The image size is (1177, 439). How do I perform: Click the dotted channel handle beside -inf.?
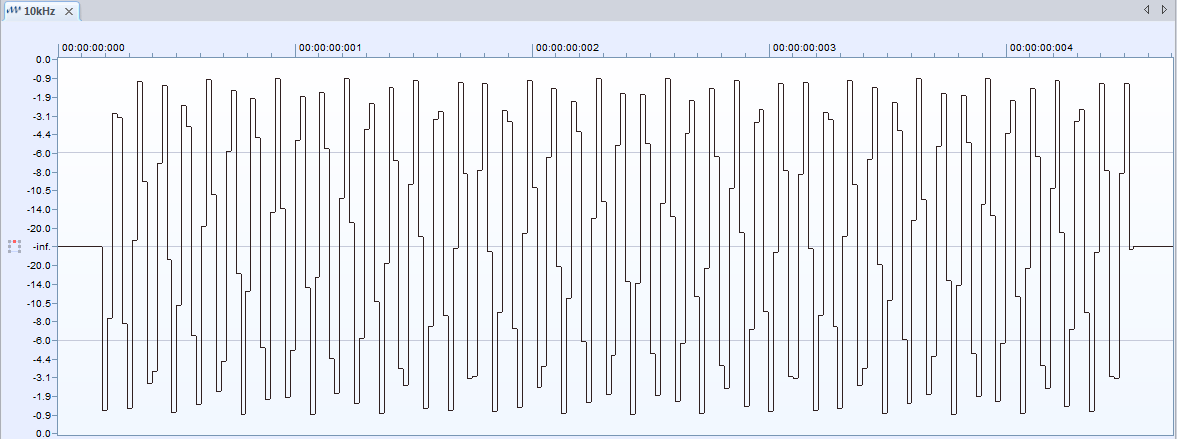point(14,246)
